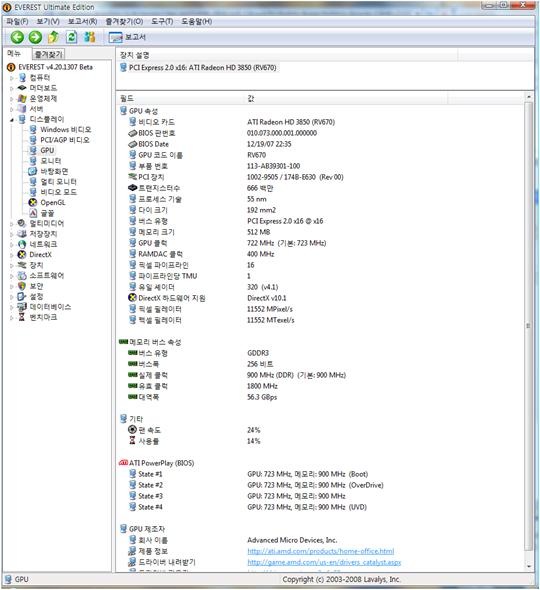Click the 마더보드 icon in tree

(22, 88)
